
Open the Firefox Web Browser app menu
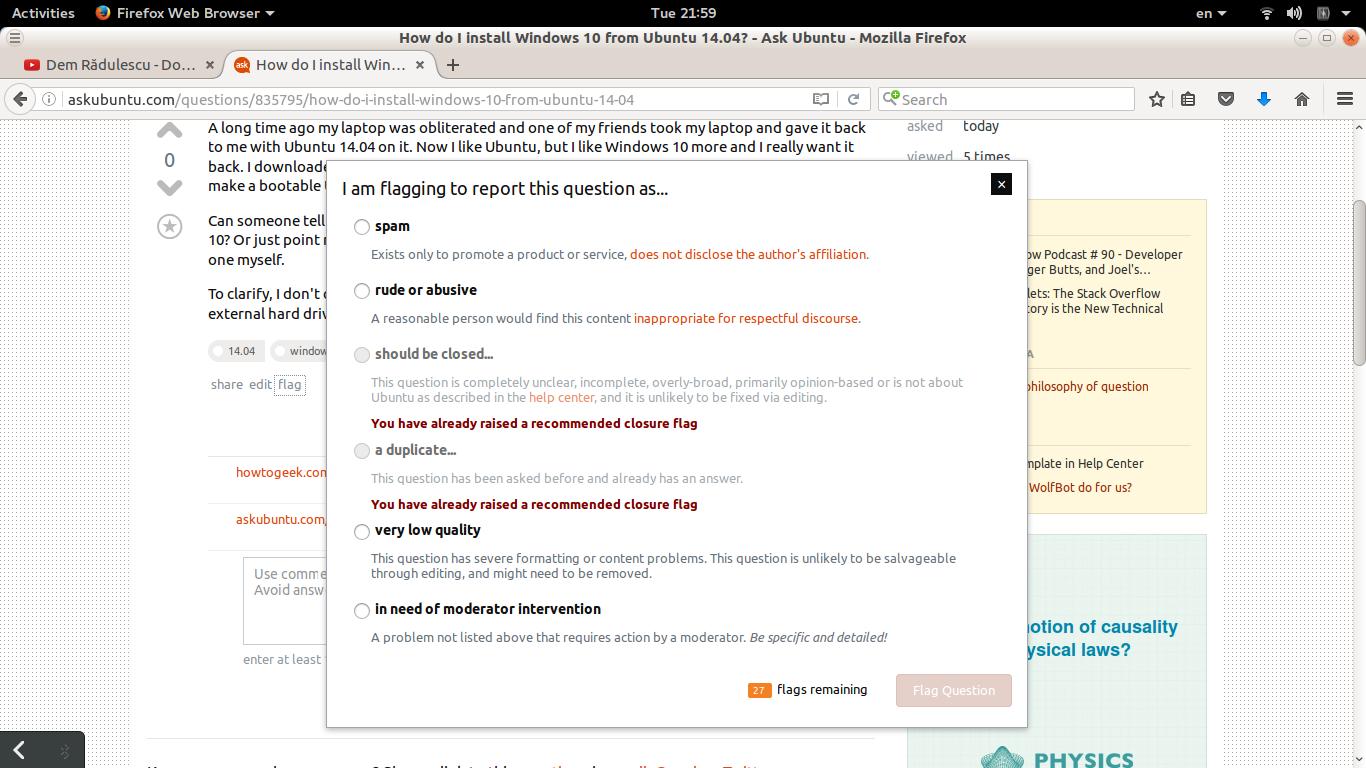185,13
